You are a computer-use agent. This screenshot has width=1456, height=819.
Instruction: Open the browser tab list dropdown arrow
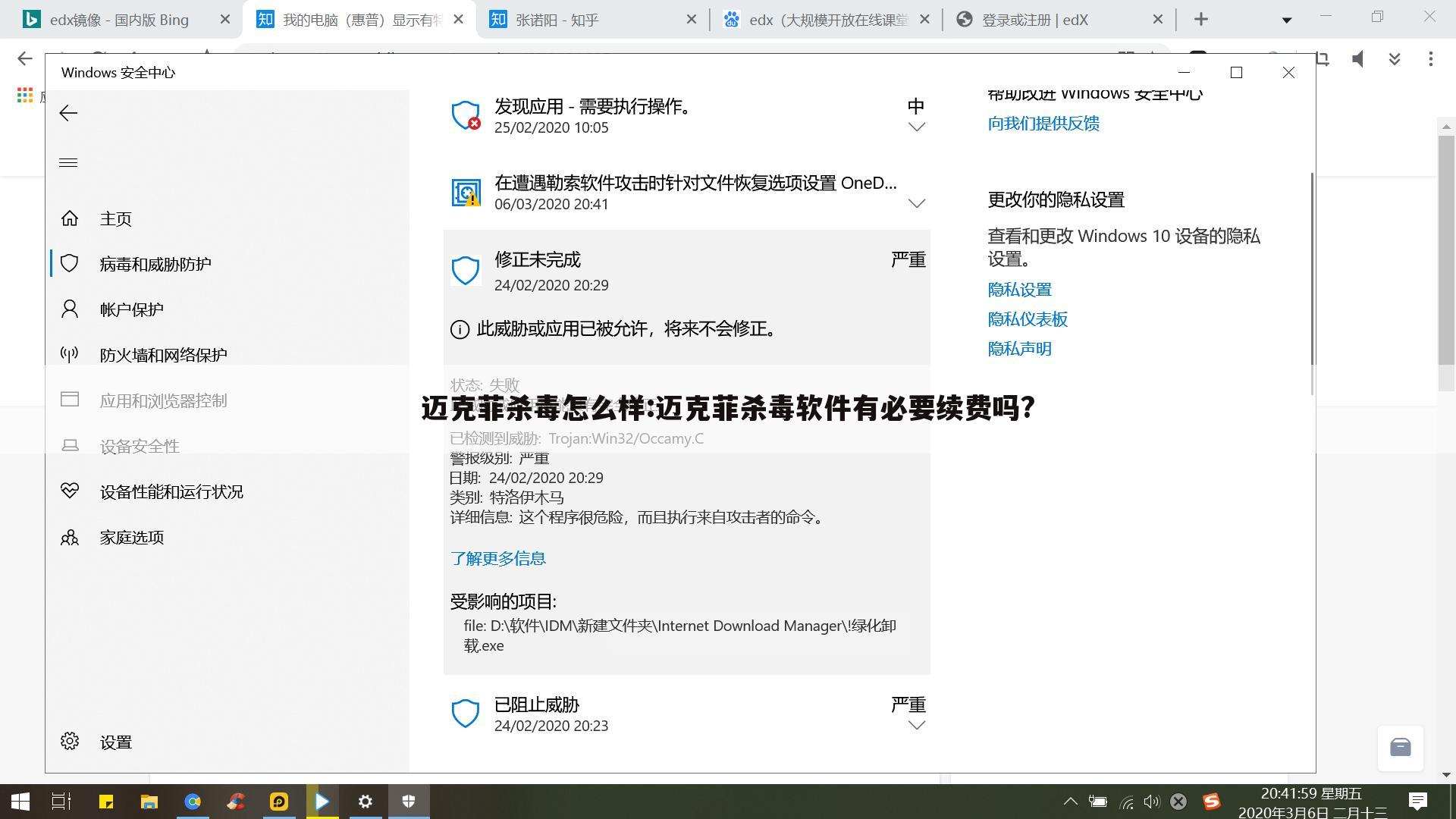tap(1286, 20)
